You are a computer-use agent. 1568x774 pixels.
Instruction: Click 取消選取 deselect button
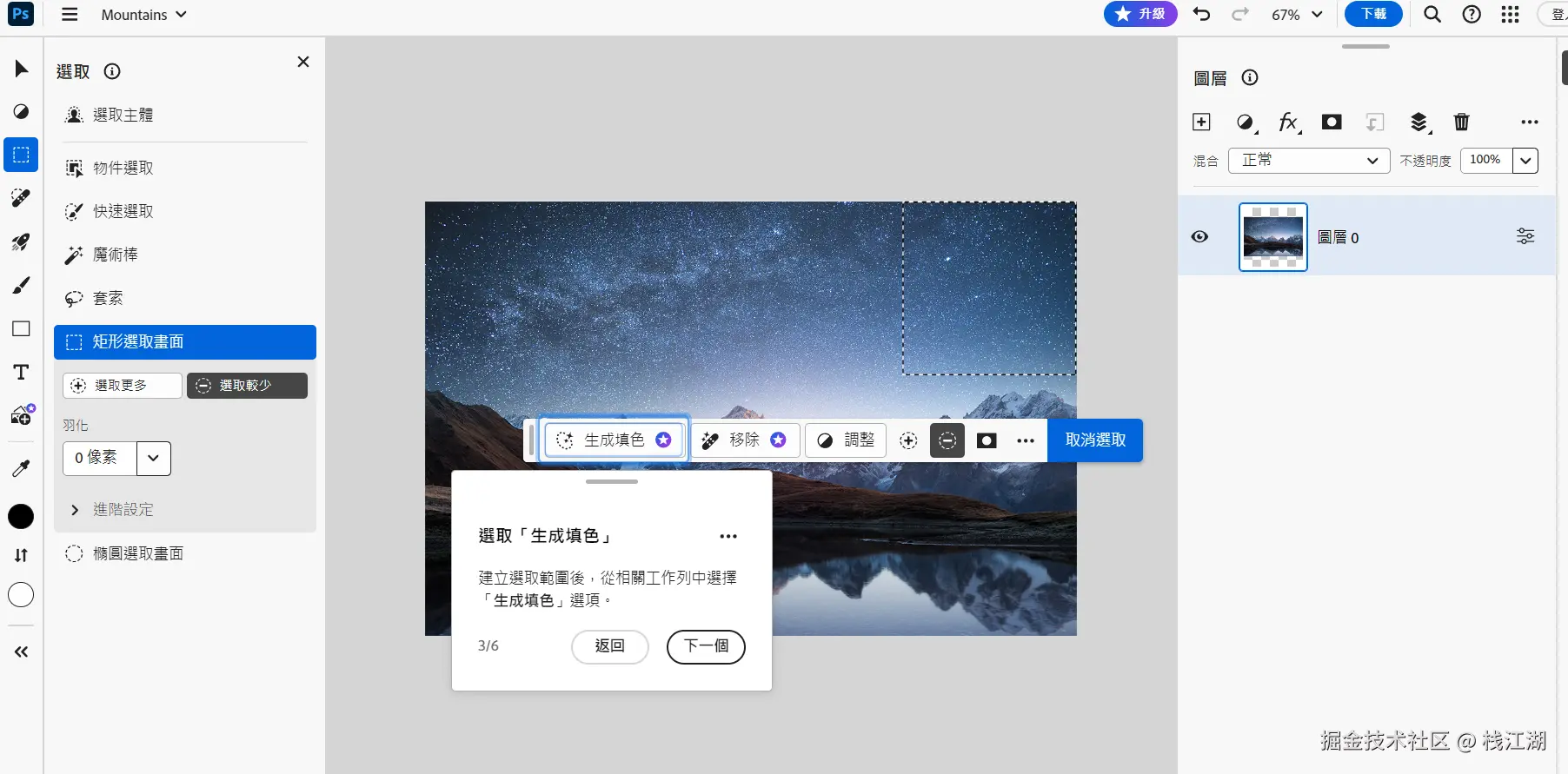coord(1095,440)
